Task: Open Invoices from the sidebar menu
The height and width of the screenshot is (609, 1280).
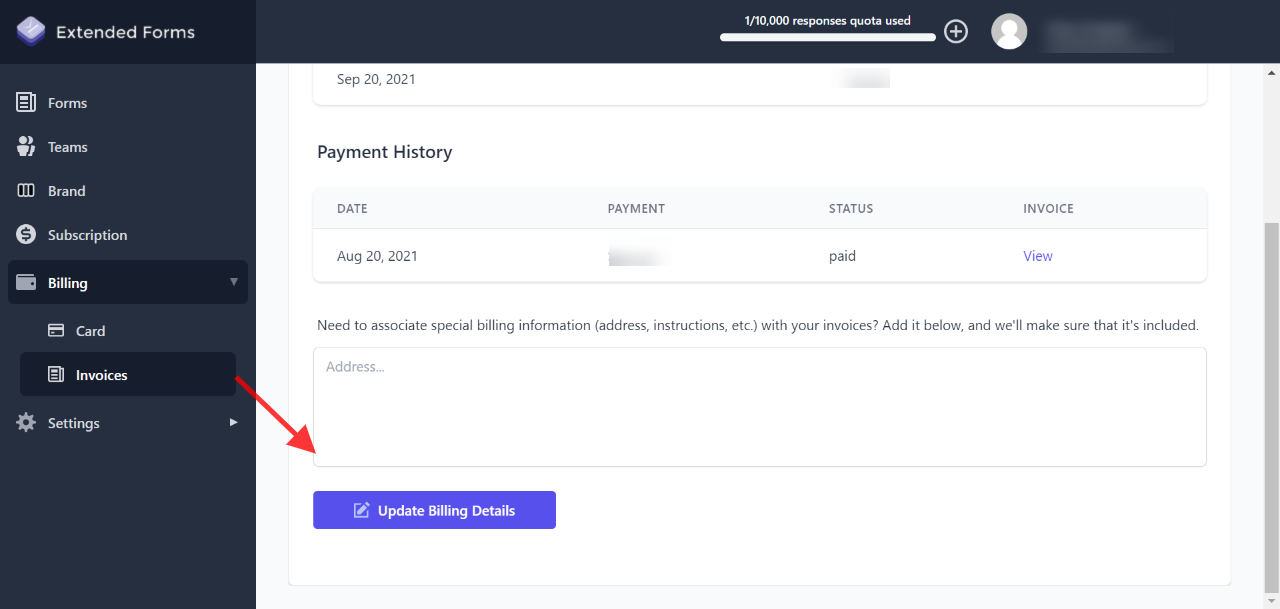Action: click(x=103, y=374)
